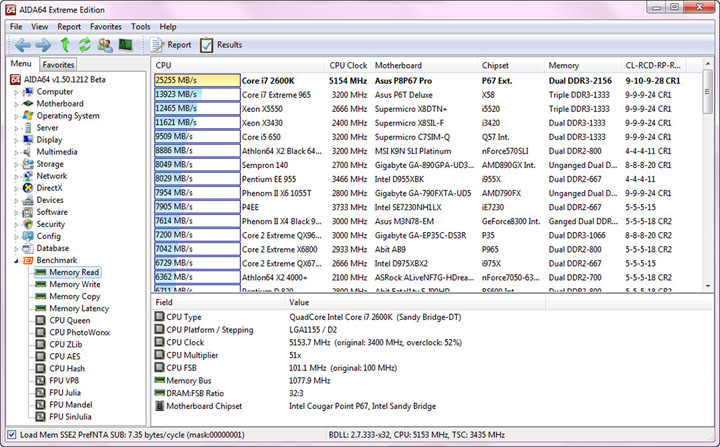Switch to the Favorites tab in sidebar
This screenshot has height=447, width=720.
[58, 65]
